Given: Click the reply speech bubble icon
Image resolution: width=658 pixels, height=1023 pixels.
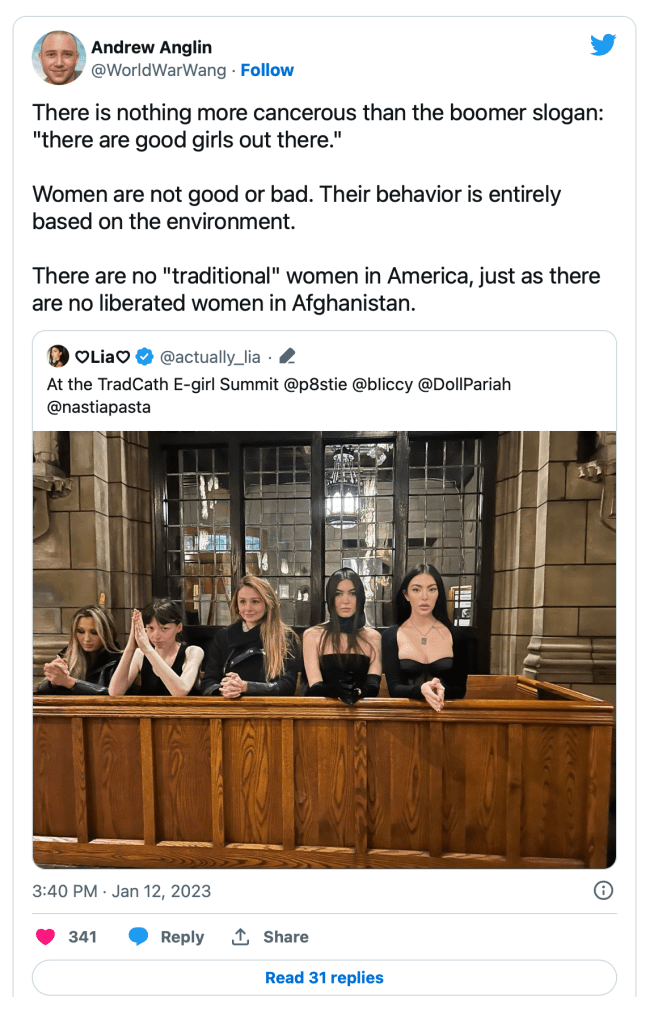Looking at the screenshot, I should click(x=139, y=937).
